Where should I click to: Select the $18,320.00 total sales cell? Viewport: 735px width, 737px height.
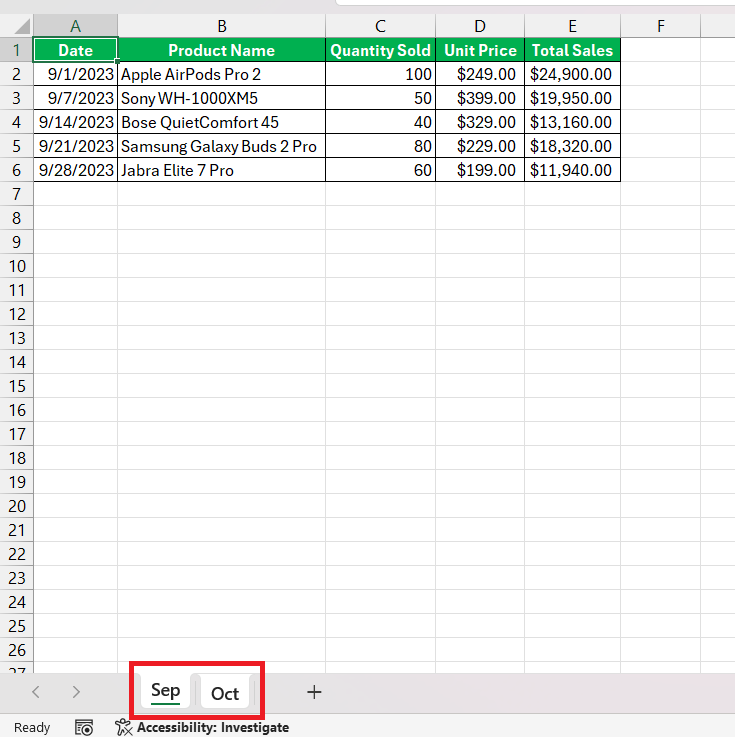point(572,146)
